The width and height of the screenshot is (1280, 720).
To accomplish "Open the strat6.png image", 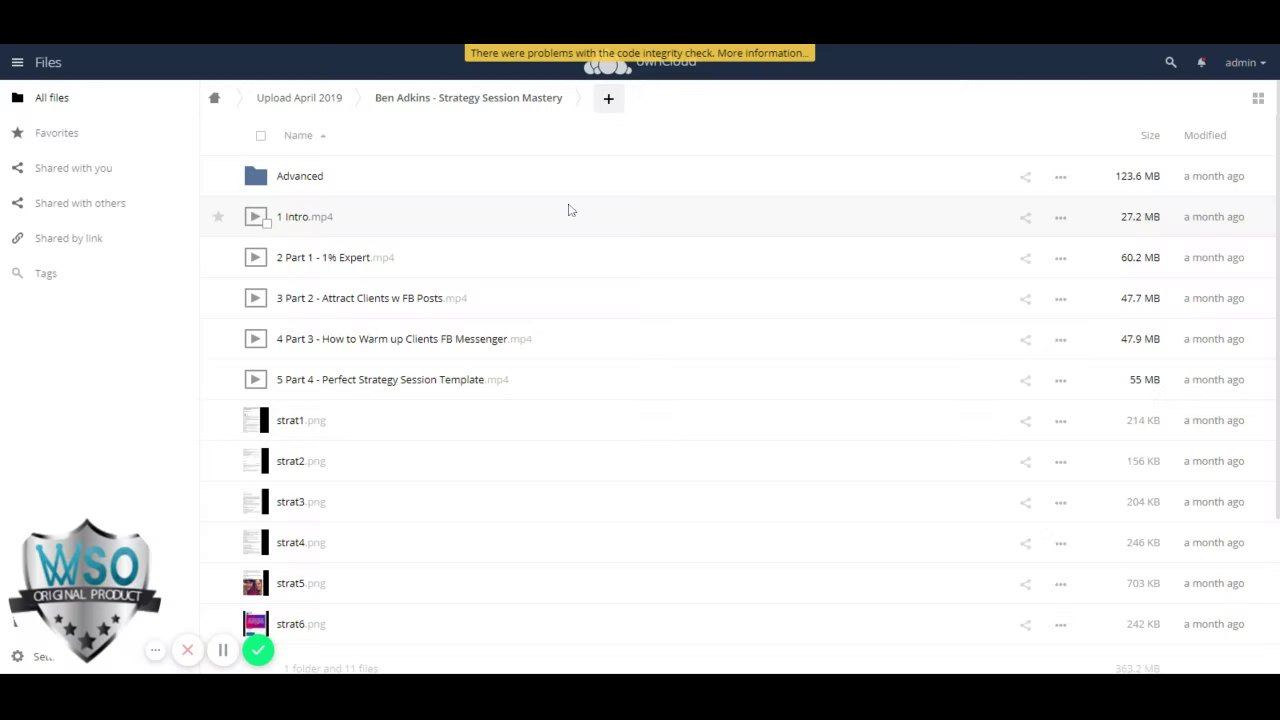I will 301,624.
